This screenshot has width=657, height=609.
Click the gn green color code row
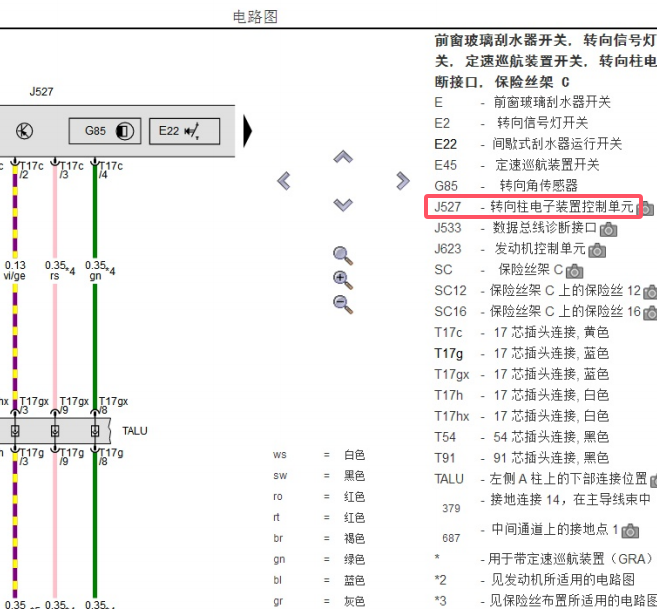(x=319, y=559)
